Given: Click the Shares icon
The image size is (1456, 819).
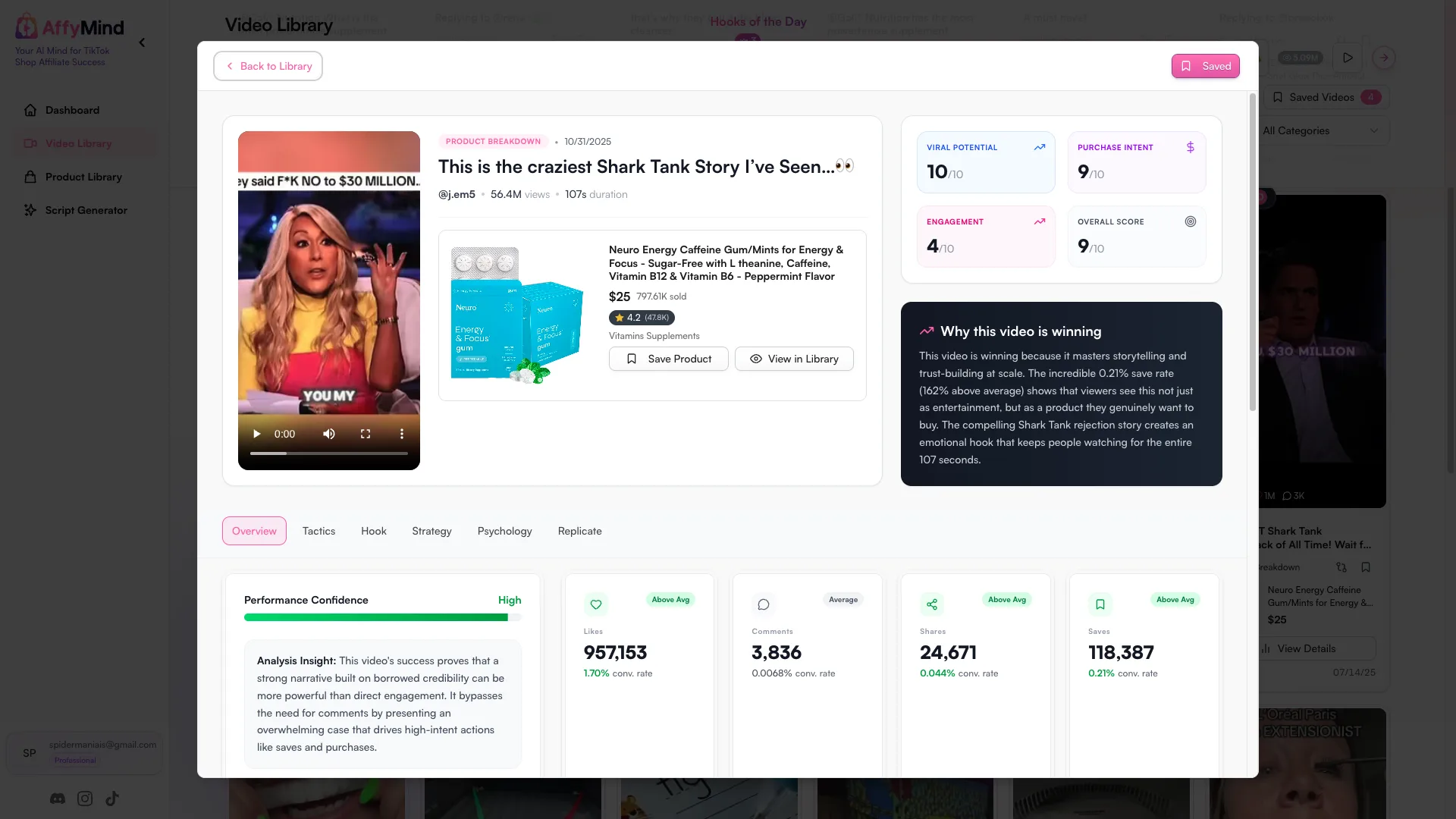Looking at the screenshot, I should coord(932,604).
